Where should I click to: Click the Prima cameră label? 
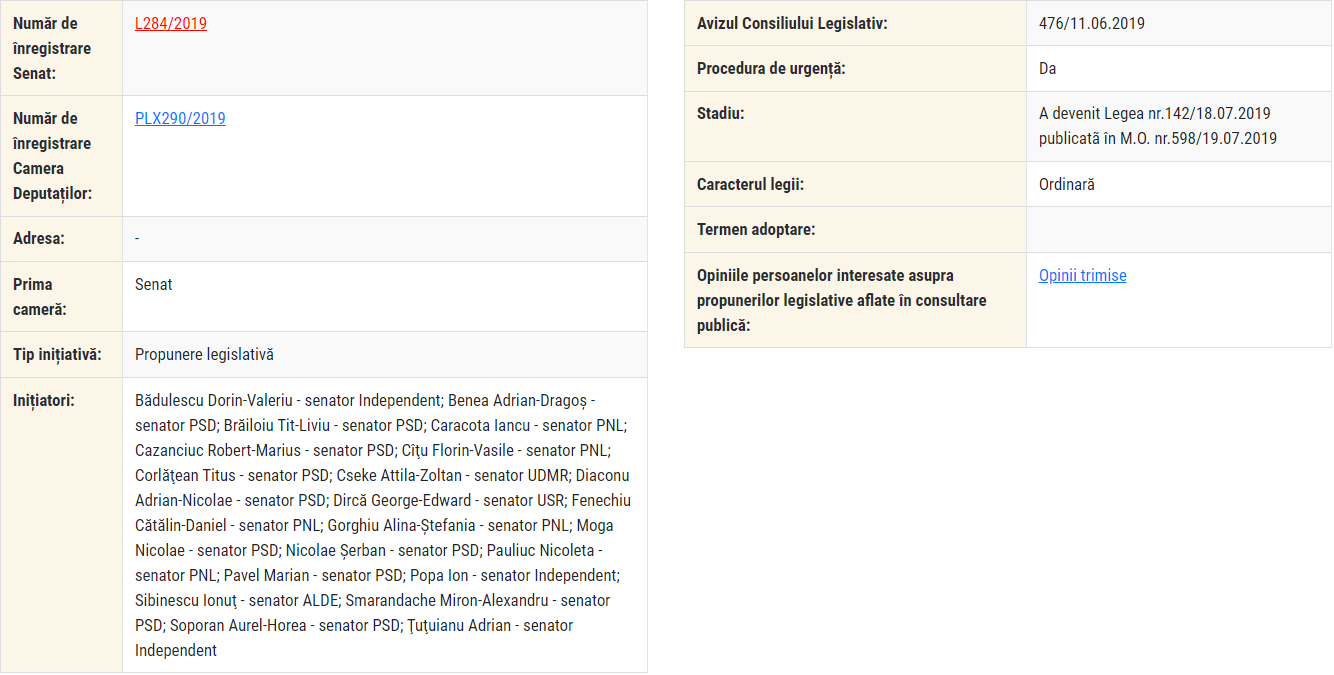click(x=40, y=297)
